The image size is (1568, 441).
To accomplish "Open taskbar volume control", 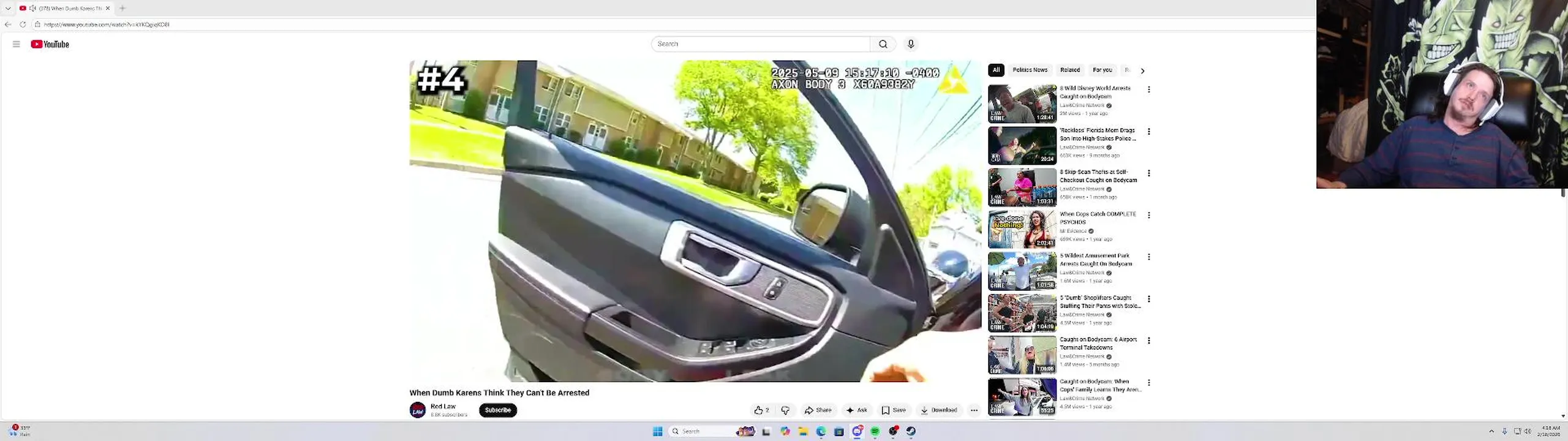I will (x=1528, y=431).
